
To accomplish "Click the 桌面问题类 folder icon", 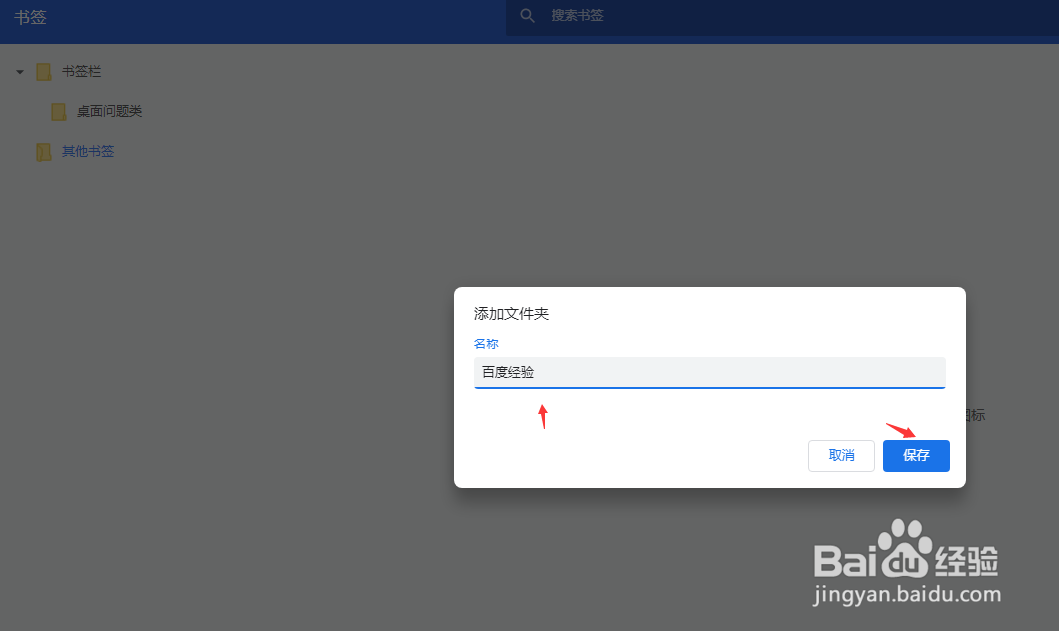I will [x=58, y=111].
